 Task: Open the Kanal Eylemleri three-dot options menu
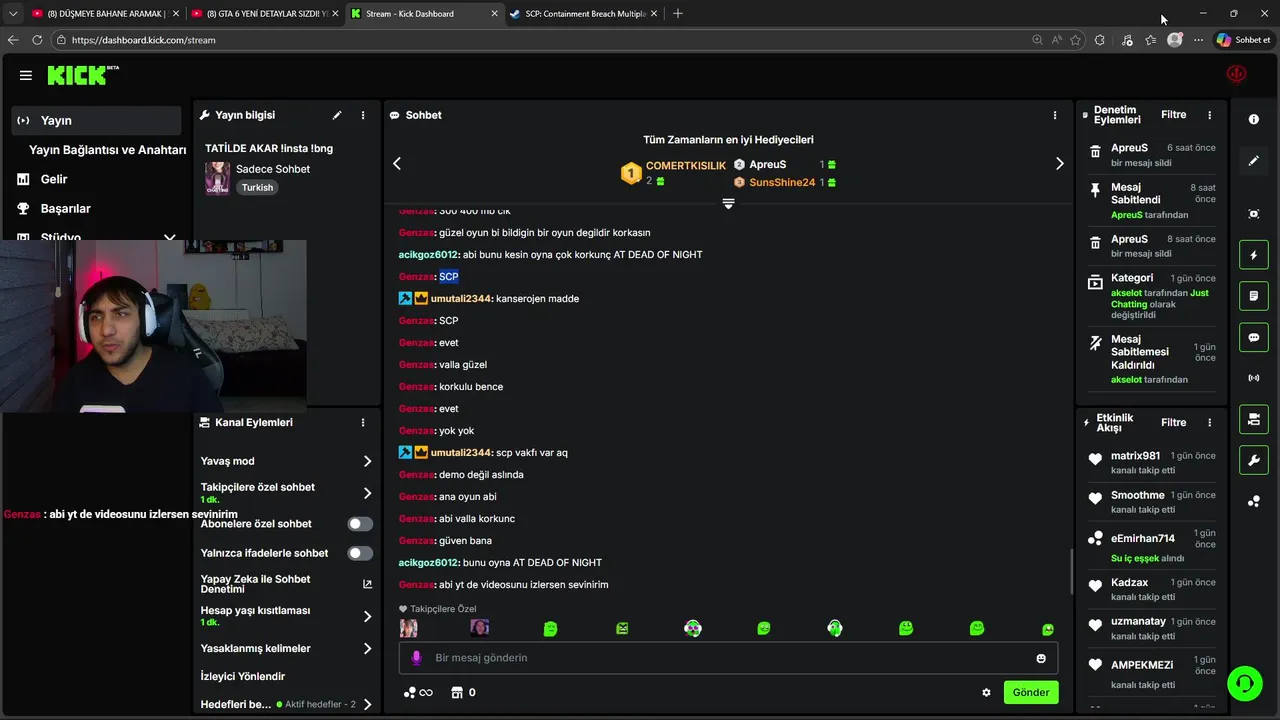pos(363,423)
